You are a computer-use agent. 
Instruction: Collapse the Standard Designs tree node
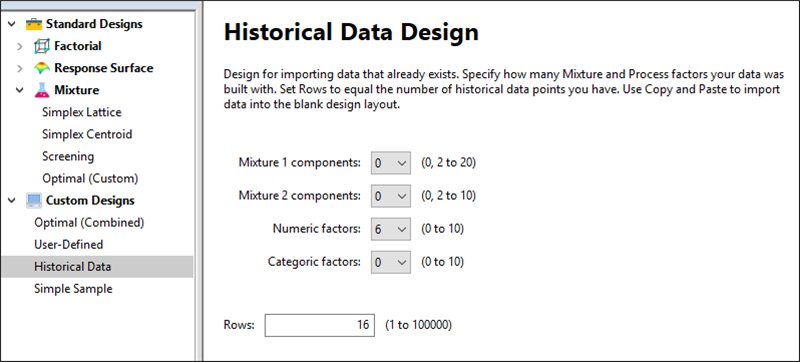coord(12,24)
